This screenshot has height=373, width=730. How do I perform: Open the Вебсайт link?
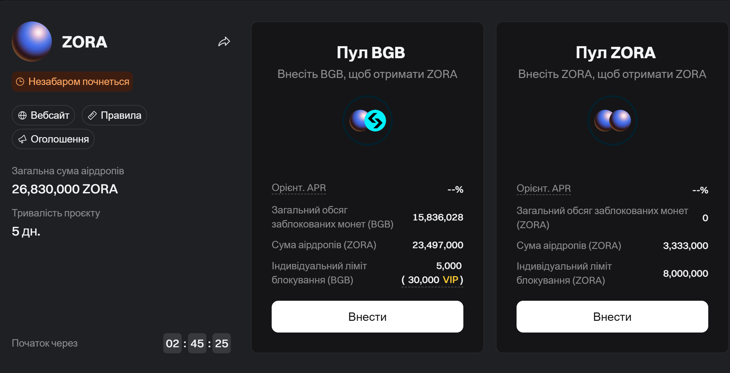tap(43, 115)
